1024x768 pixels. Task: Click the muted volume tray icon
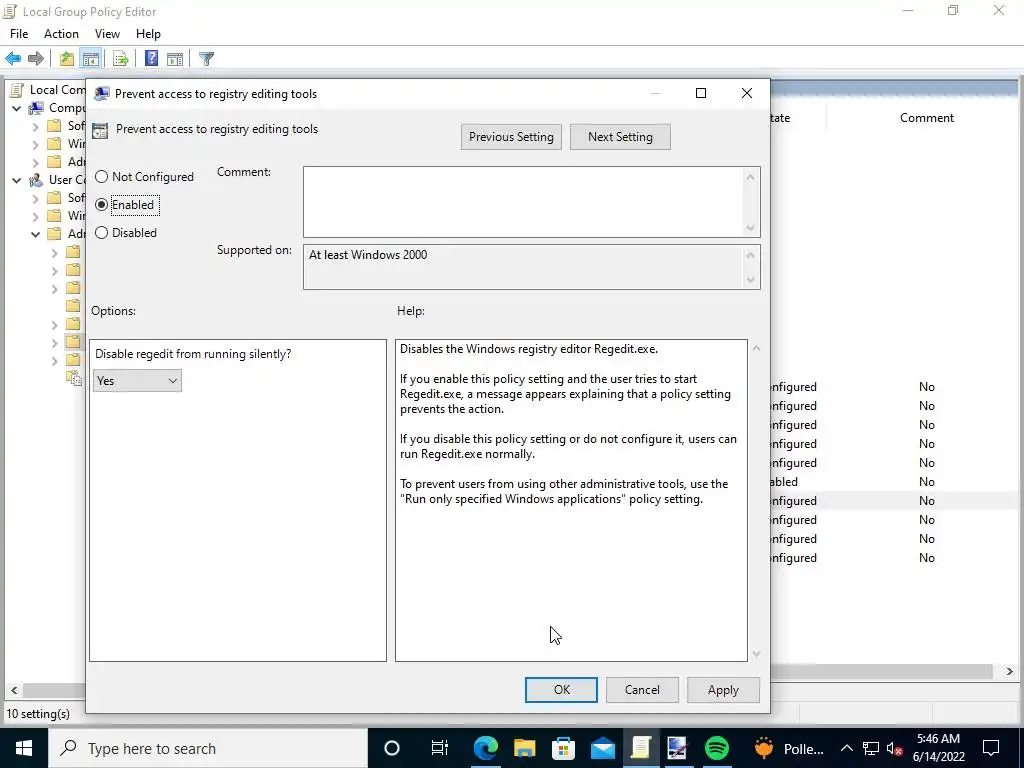point(894,748)
